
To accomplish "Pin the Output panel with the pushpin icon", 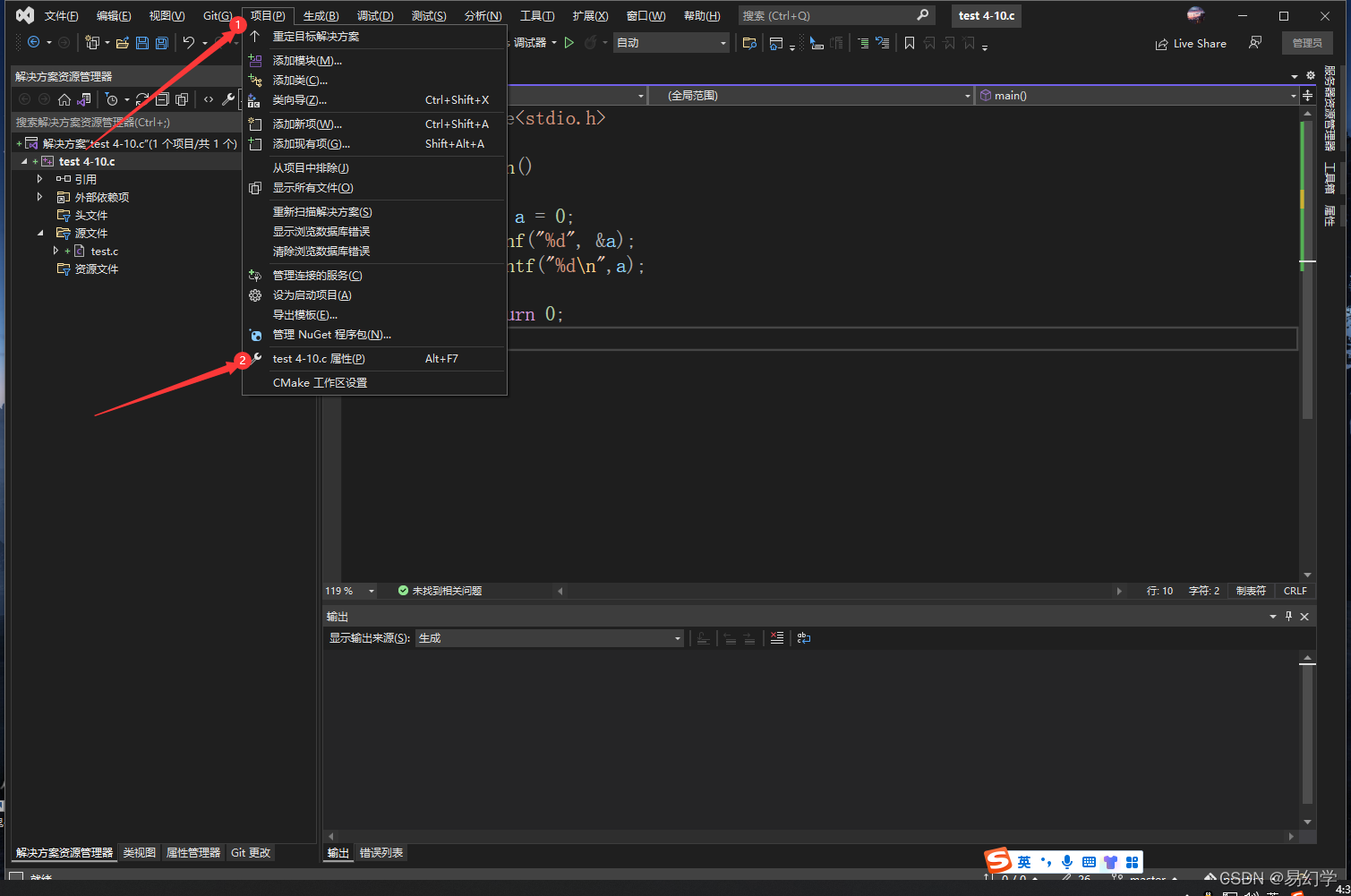I will pos(1289,616).
